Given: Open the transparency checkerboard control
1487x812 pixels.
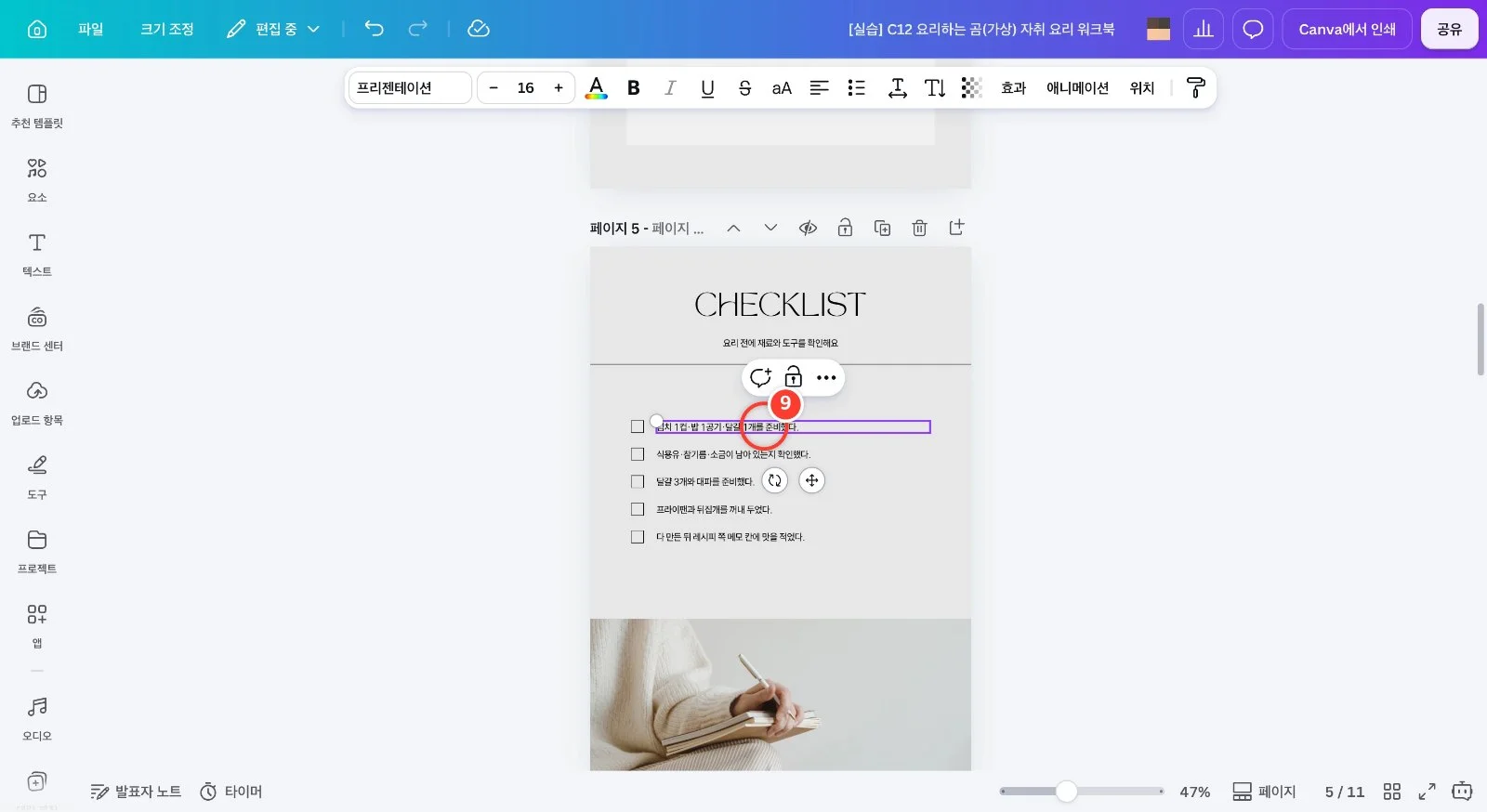Looking at the screenshot, I should [x=971, y=87].
